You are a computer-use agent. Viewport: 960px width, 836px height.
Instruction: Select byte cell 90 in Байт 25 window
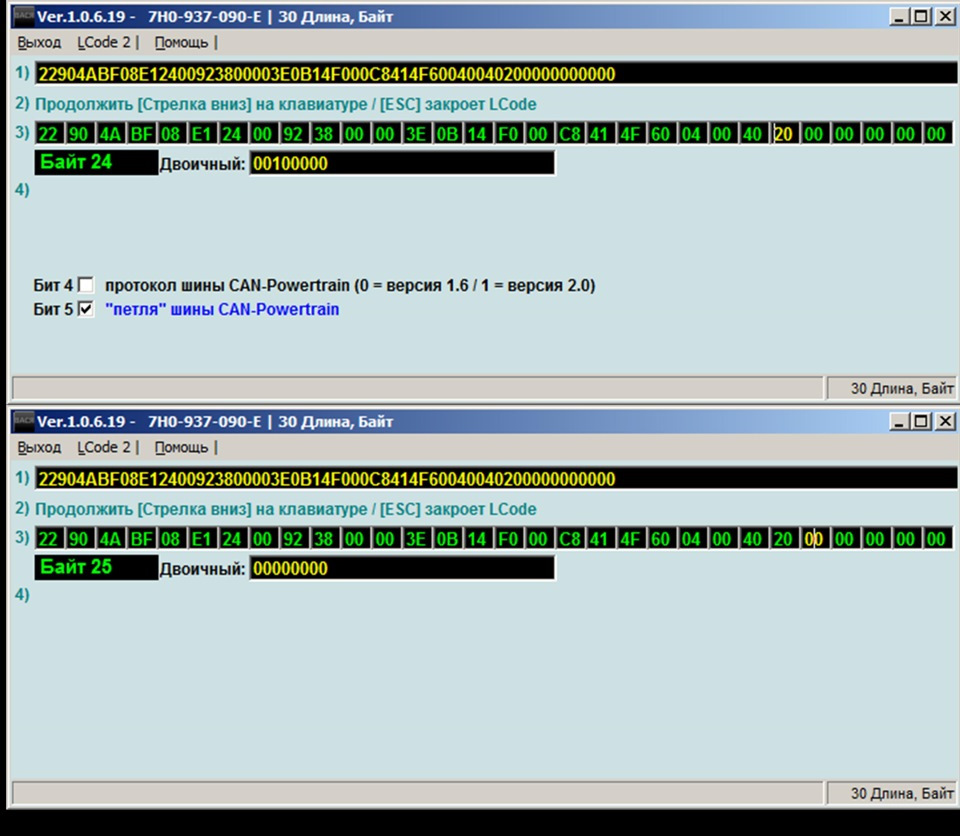80,538
